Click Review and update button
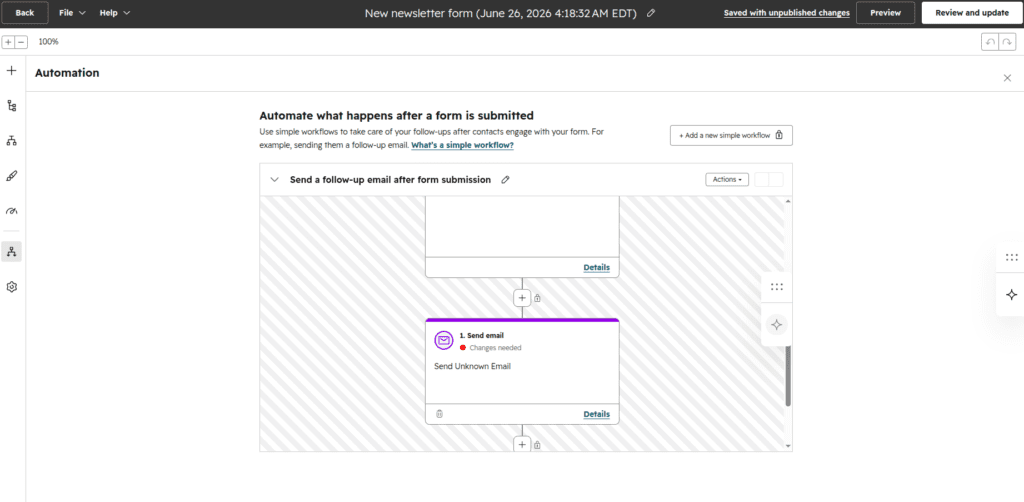Image resolution: width=1024 pixels, height=502 pixels. click(x=972, y=12)
